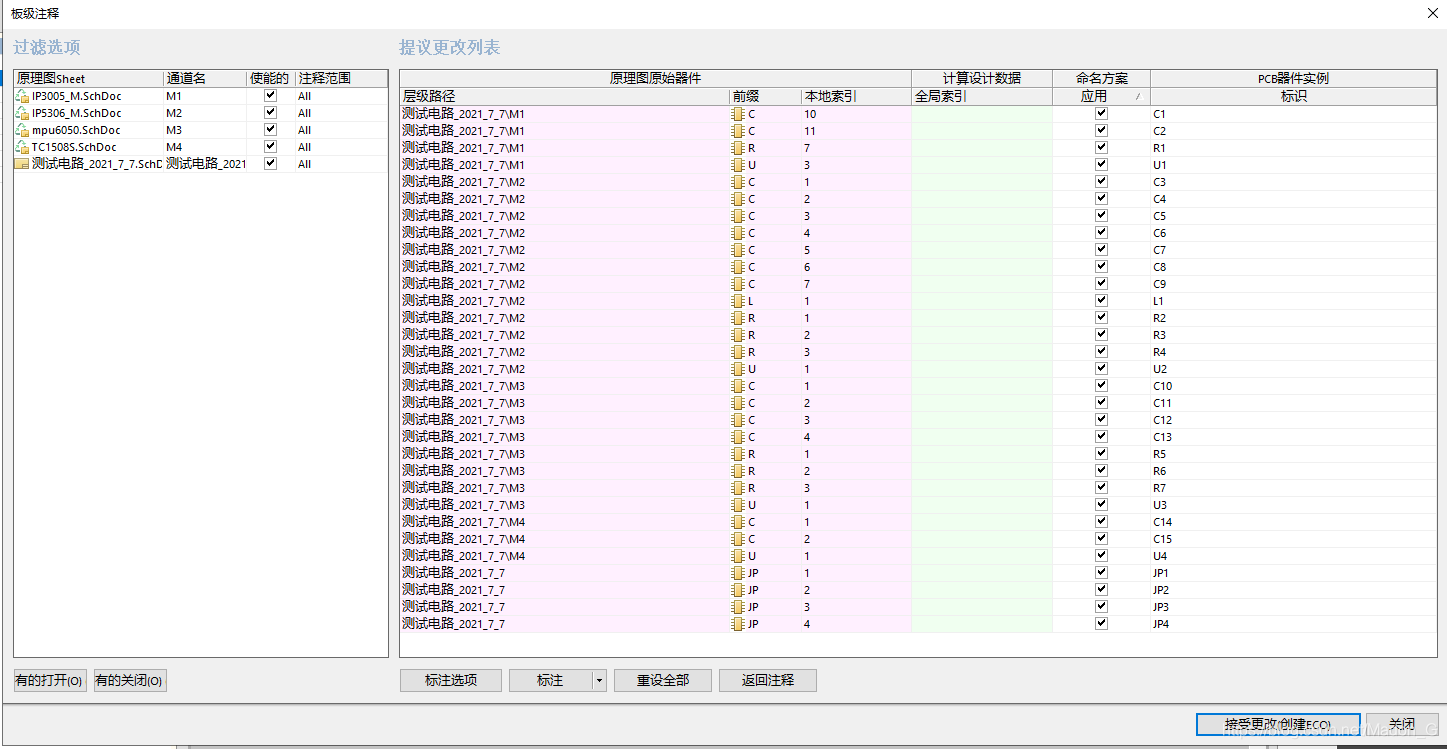The height and width of the screenshot is (749, 1447).
Task: Click the 注释范围 column header
Action: click(x=340, y=78)
